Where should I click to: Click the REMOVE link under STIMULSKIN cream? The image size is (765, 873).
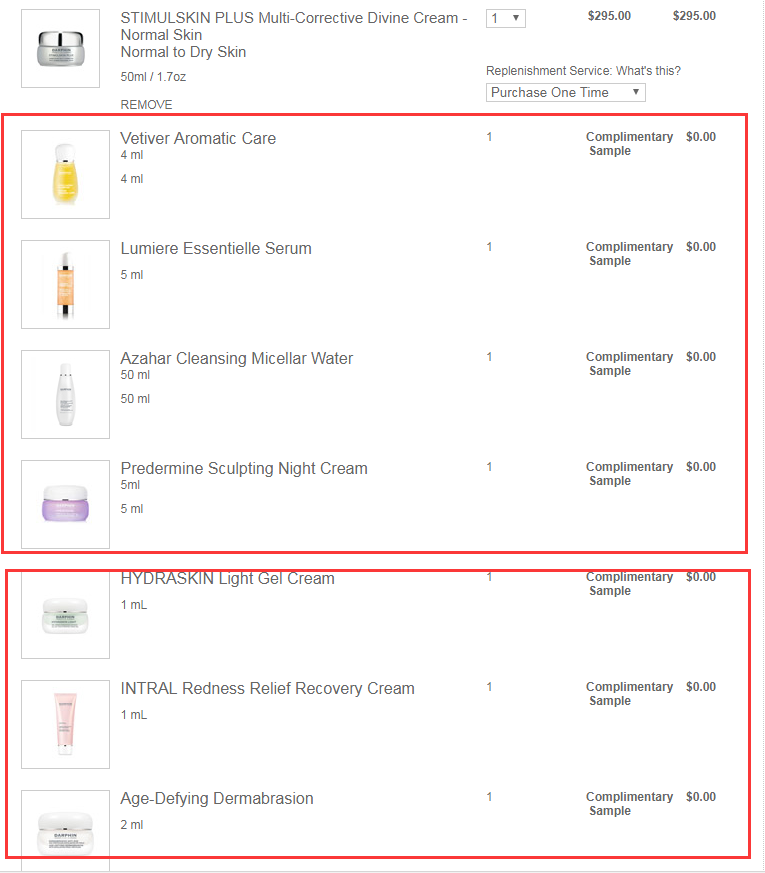click(x=146, y=105)
